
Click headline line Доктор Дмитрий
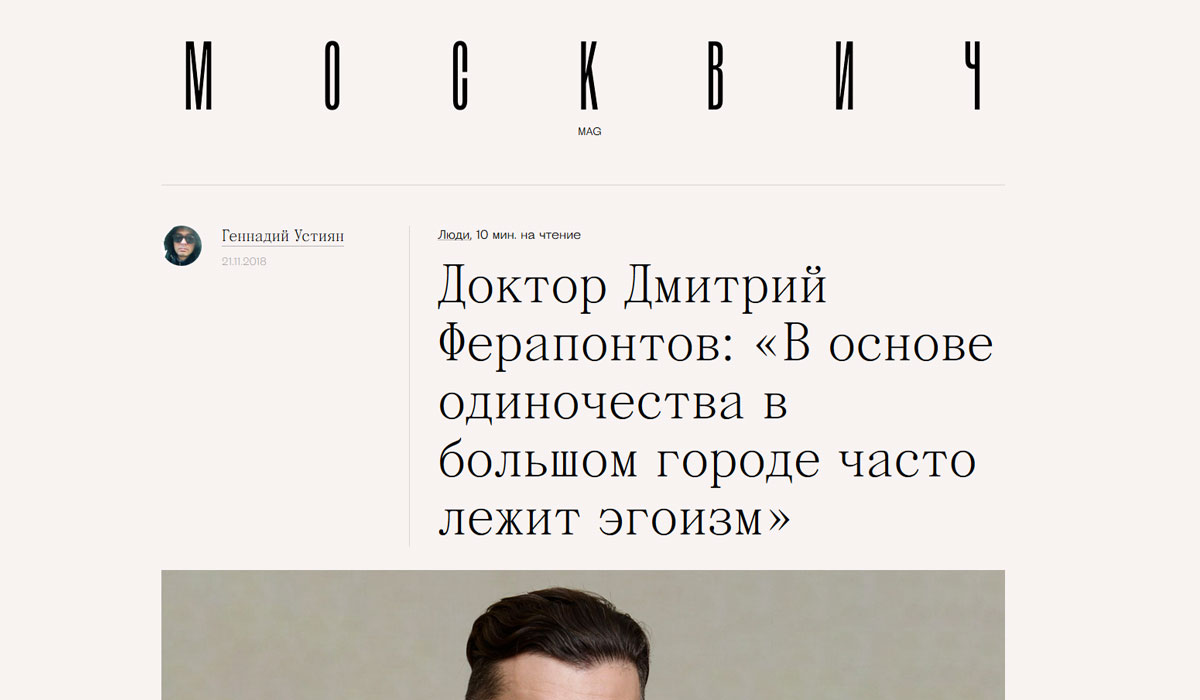pos(633,289)
